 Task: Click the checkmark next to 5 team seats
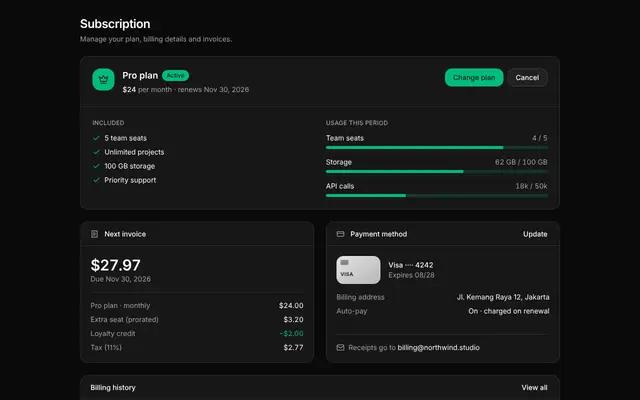(96, 138)
